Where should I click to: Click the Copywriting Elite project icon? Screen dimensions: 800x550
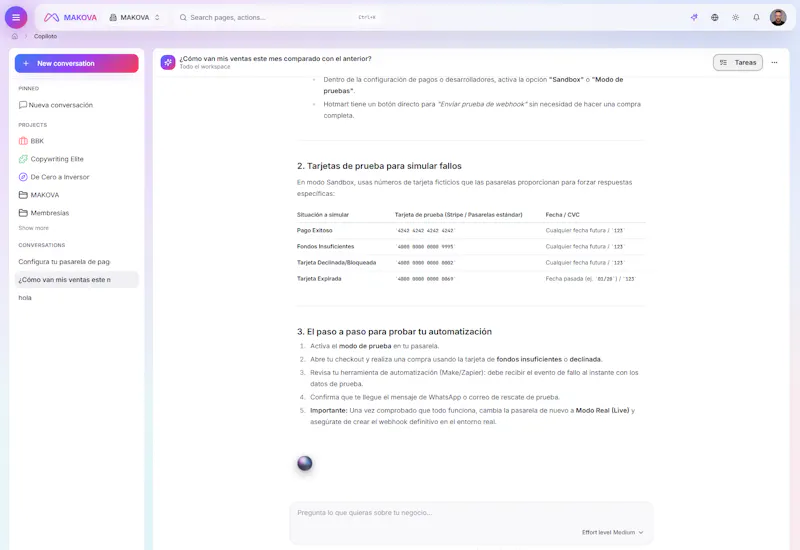23,159
